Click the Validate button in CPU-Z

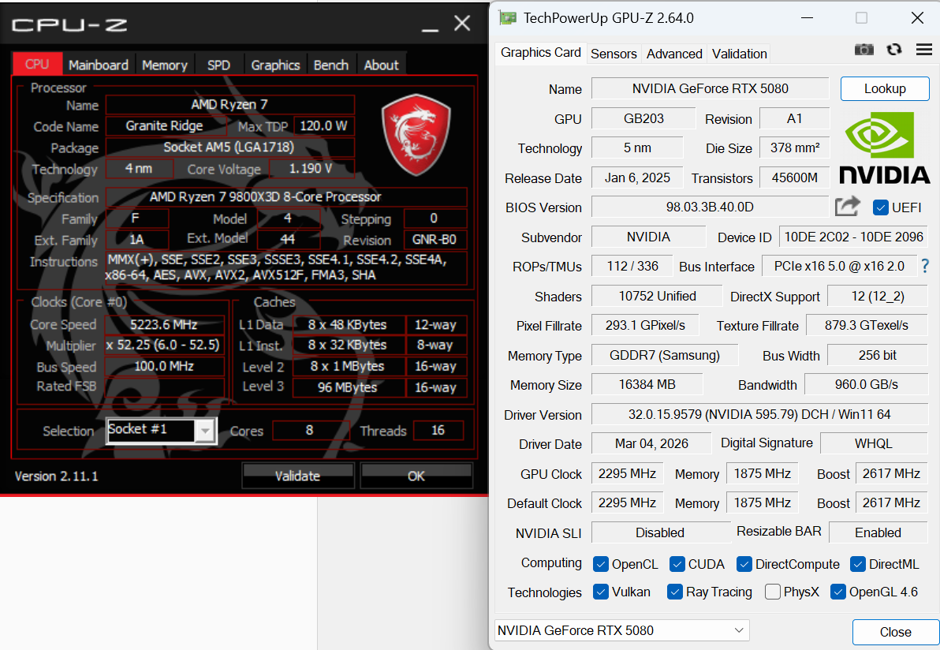[298, 476]
